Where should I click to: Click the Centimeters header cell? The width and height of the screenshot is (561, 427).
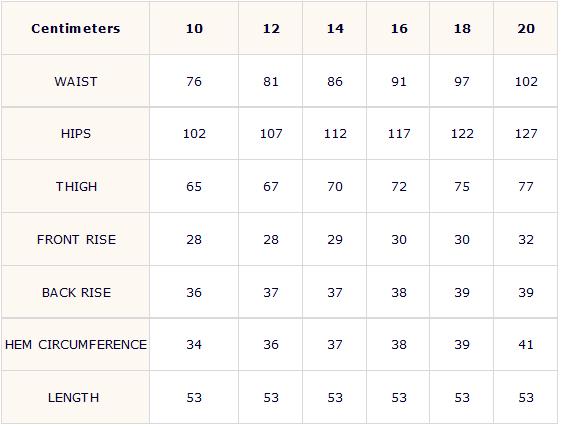pyautogui.click(x=75, y=29)
